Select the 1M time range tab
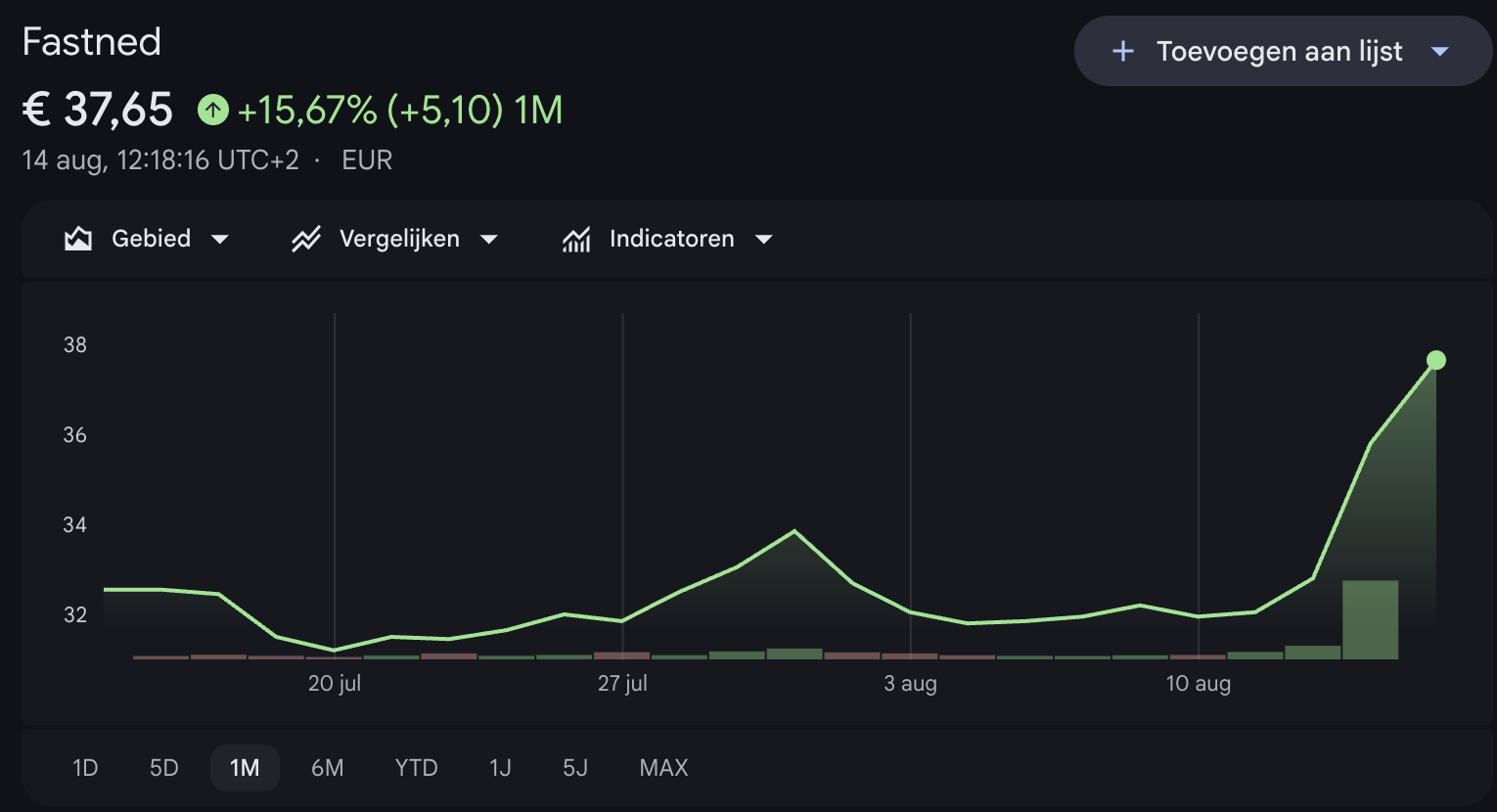Image resolution: width=1497 pixels, height=812 pixels. [x=245, y=768]
